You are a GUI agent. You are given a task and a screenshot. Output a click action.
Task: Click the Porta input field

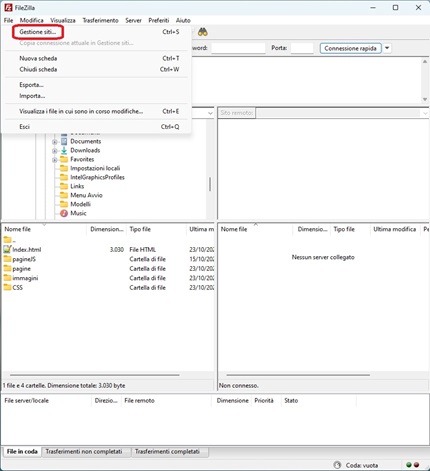pos(302,48)
